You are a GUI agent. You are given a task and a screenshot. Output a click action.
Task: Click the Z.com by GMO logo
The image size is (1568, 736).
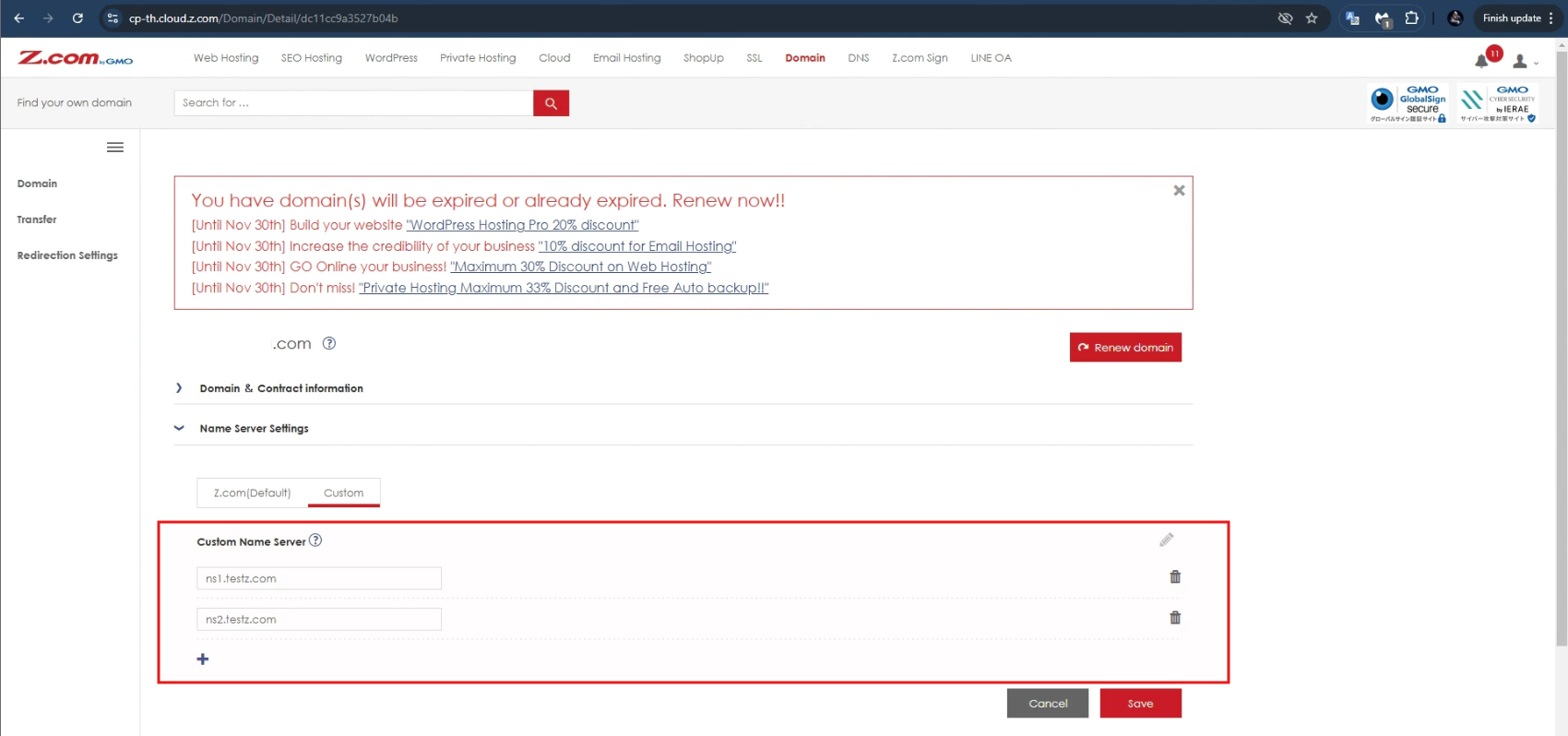[76, 58]
